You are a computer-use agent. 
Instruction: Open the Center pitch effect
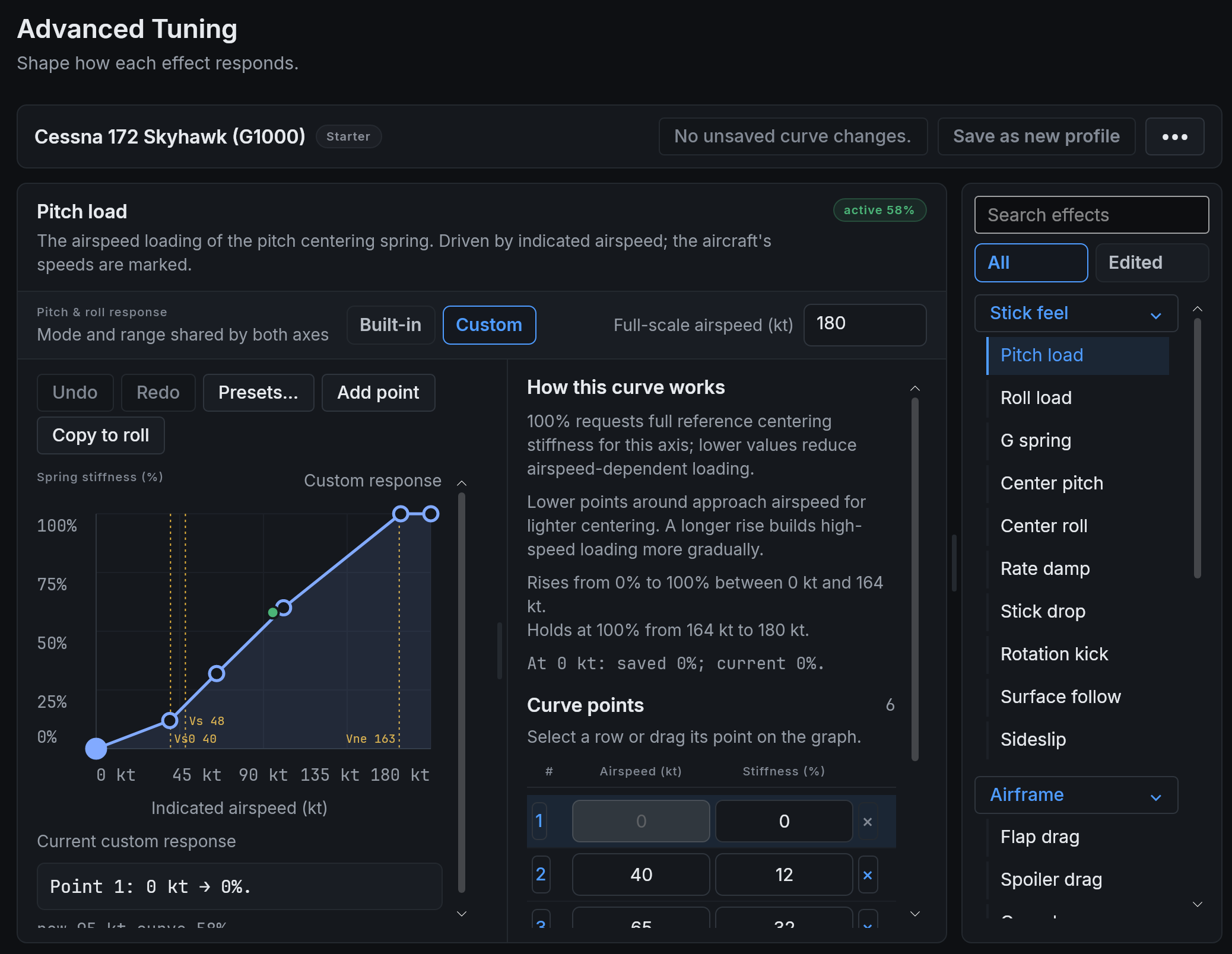tap(1078, 484)
